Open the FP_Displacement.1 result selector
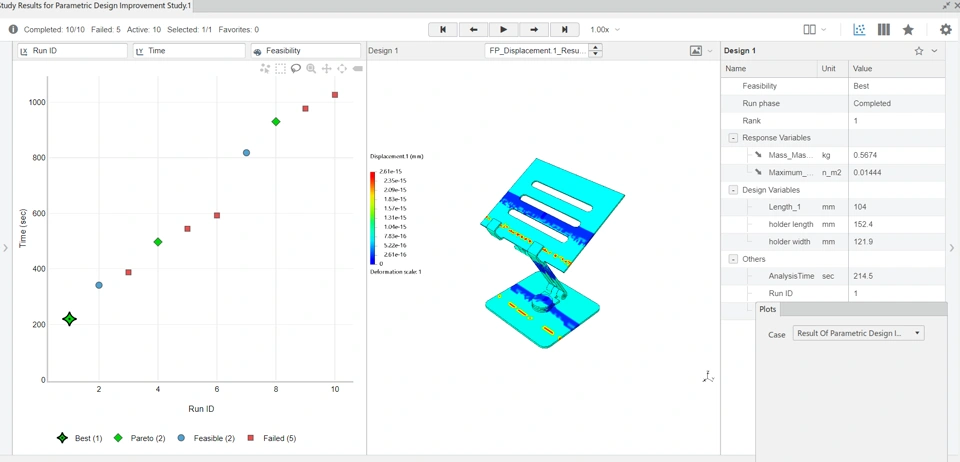This screenshot has height=462, width=960. coord(536,51)
